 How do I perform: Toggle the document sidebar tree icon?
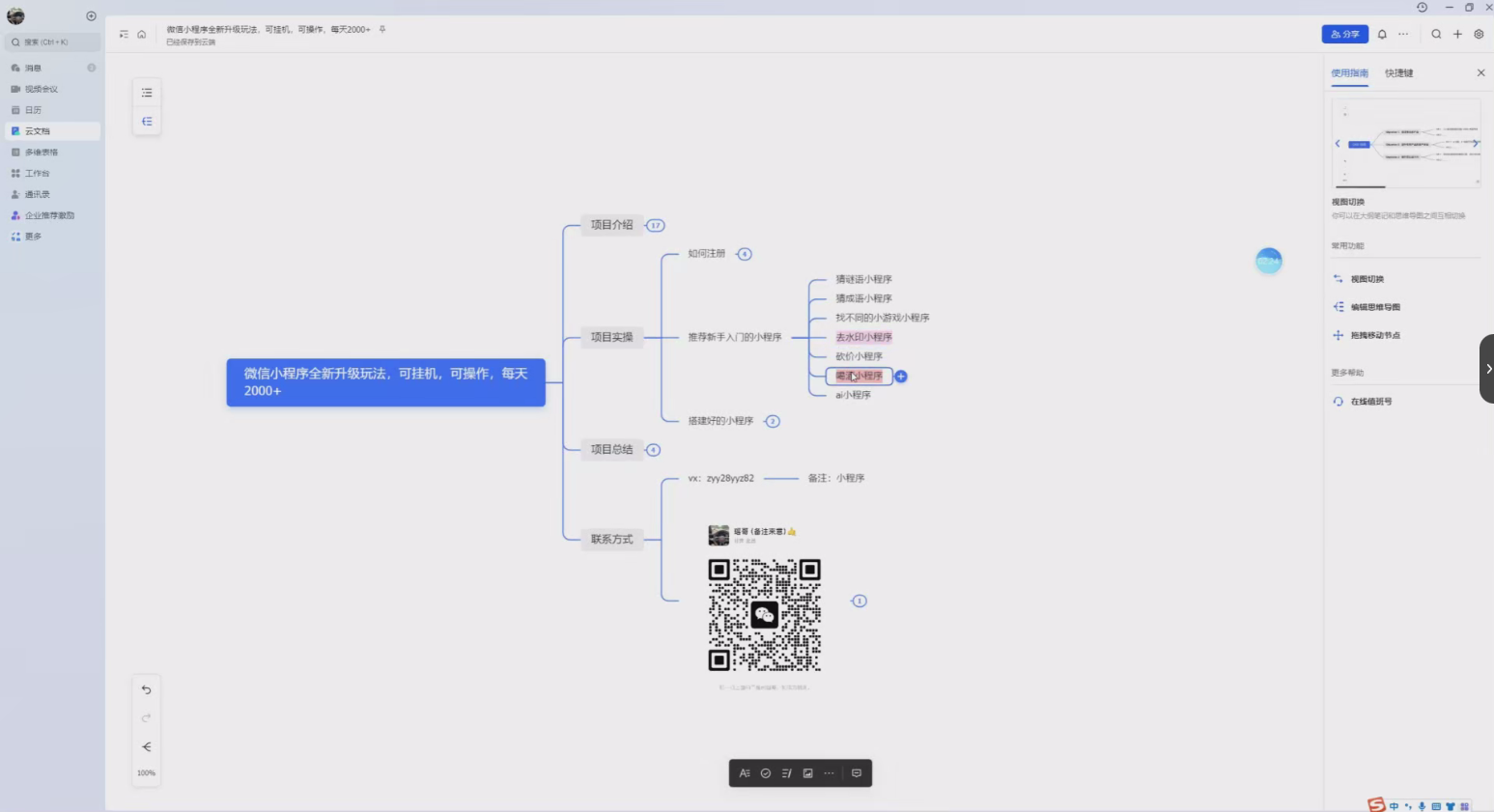point(124,34)
